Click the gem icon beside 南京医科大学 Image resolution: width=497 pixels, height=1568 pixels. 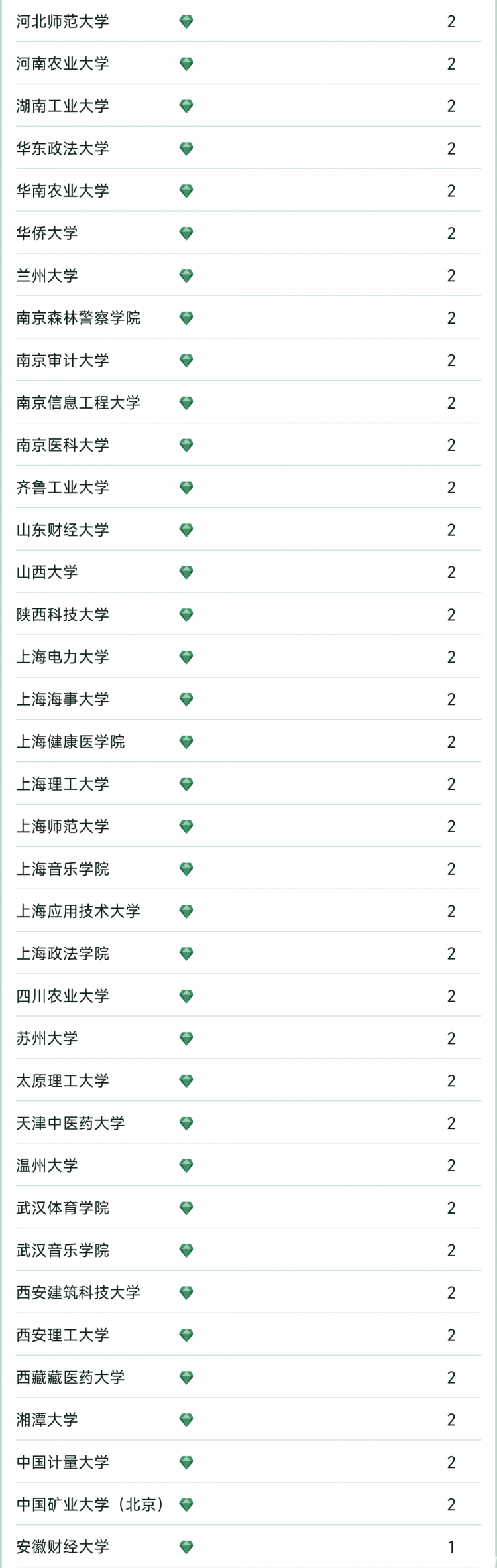(x=186, y=445)
